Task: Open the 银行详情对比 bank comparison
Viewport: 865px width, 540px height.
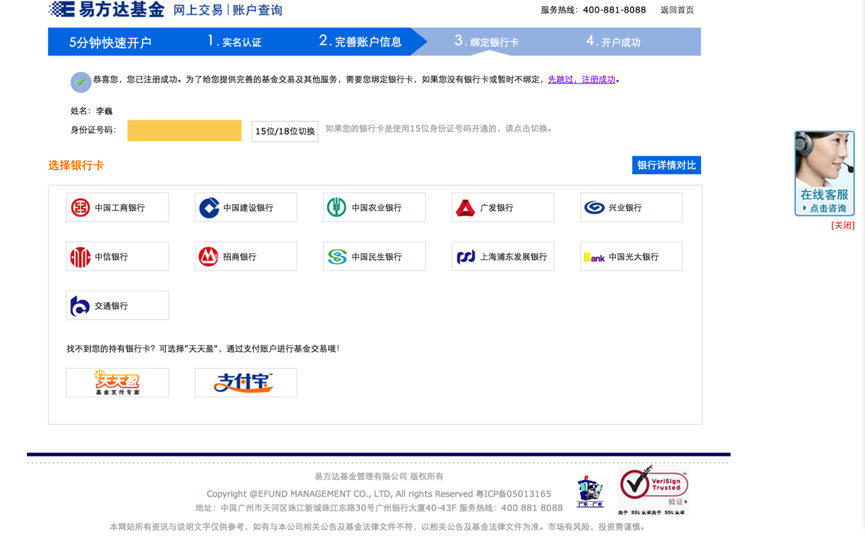Action: coord(666,165)
